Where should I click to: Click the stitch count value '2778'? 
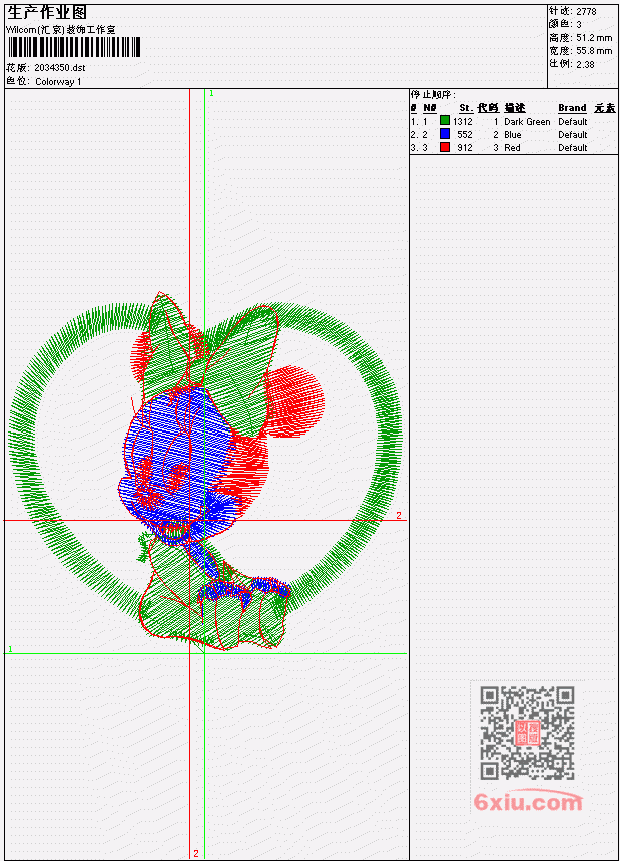tap(586, 11)
